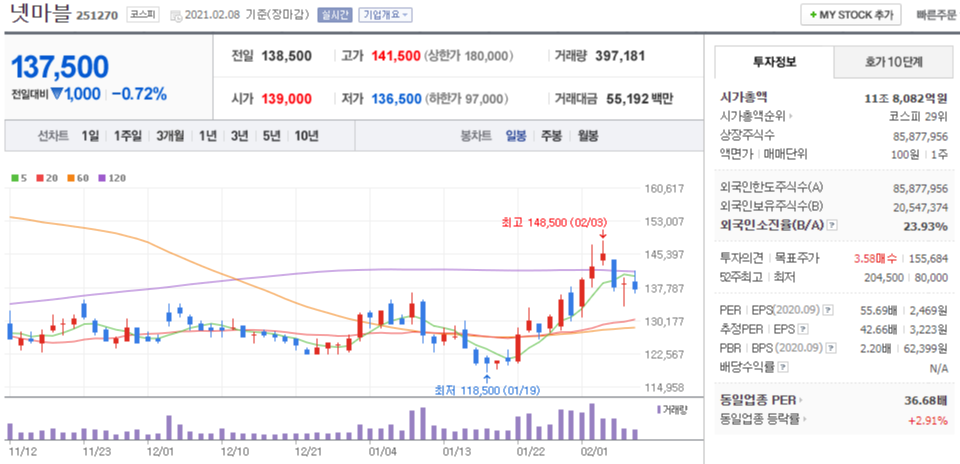The image size is (960, 464).
Task: Click the 거래대금 value 55,192 백만
Action: (639, 99)
